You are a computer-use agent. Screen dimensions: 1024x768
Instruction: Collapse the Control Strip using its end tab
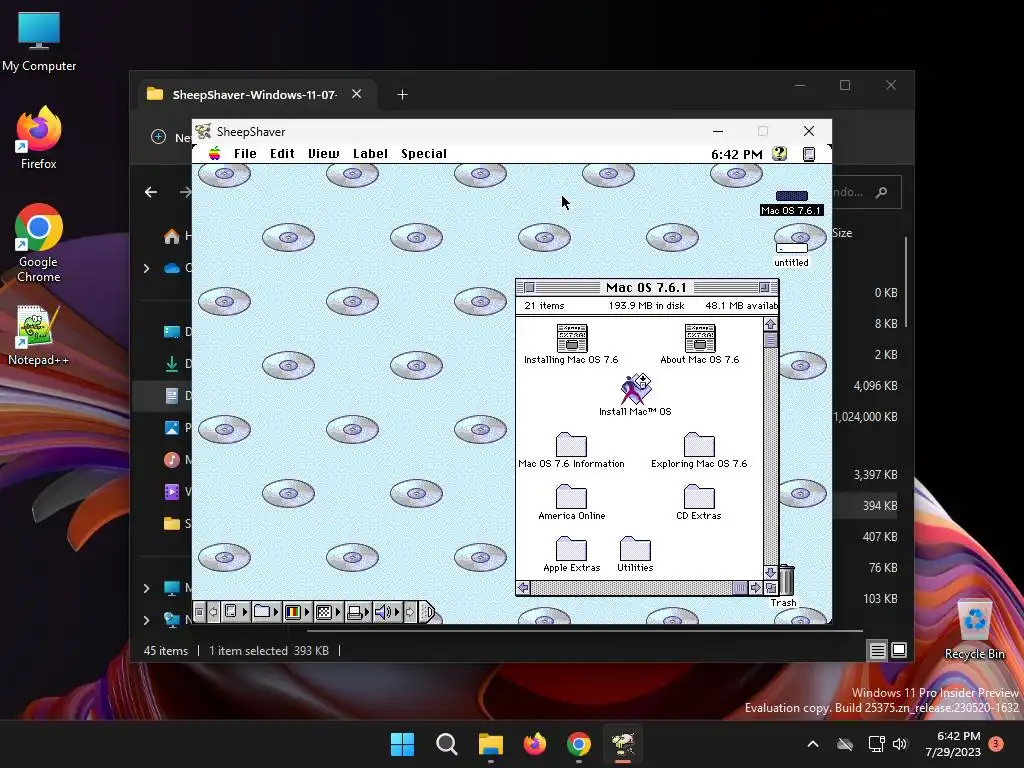pos(426,612)
